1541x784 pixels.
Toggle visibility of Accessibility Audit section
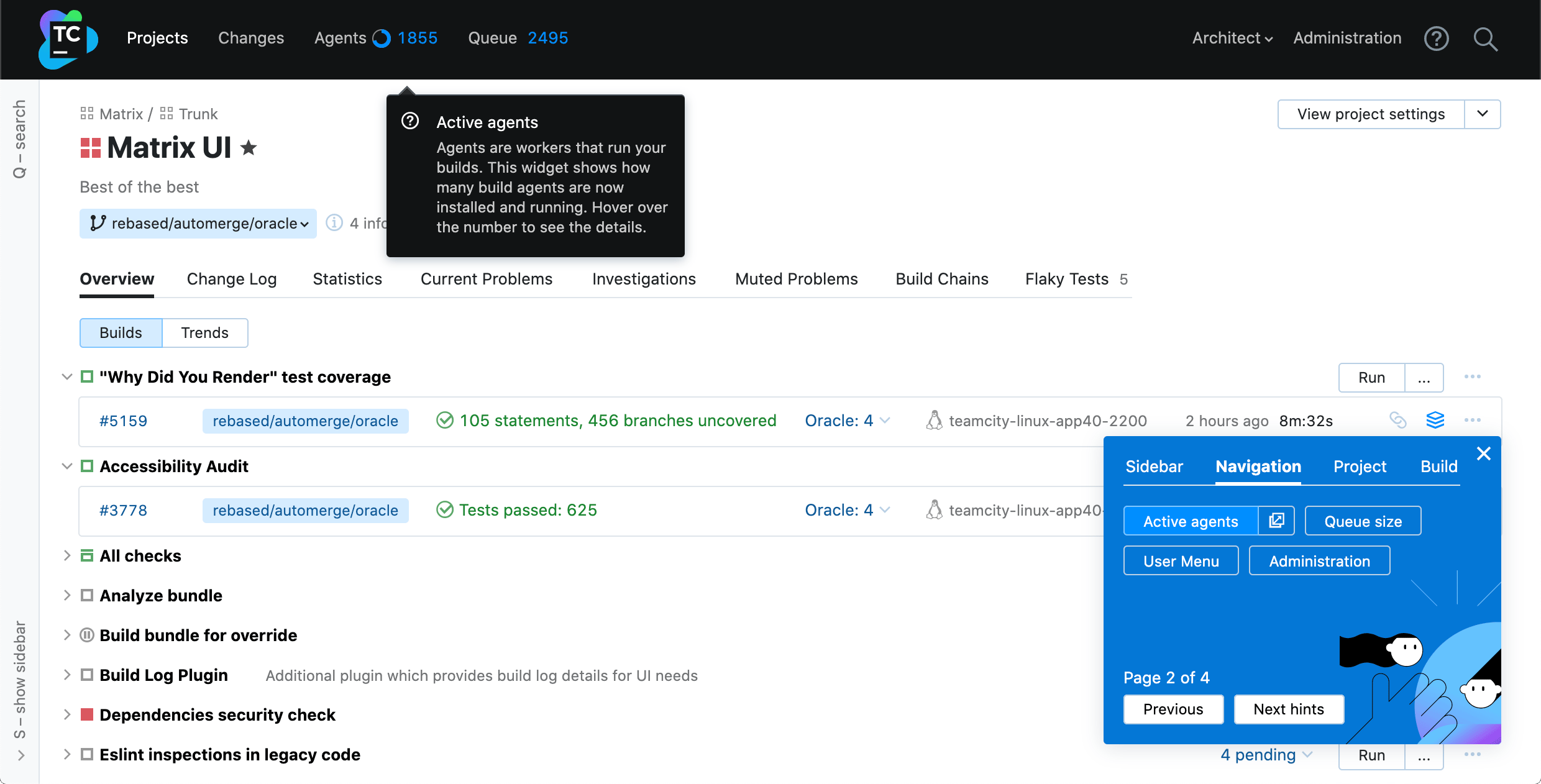65,466
